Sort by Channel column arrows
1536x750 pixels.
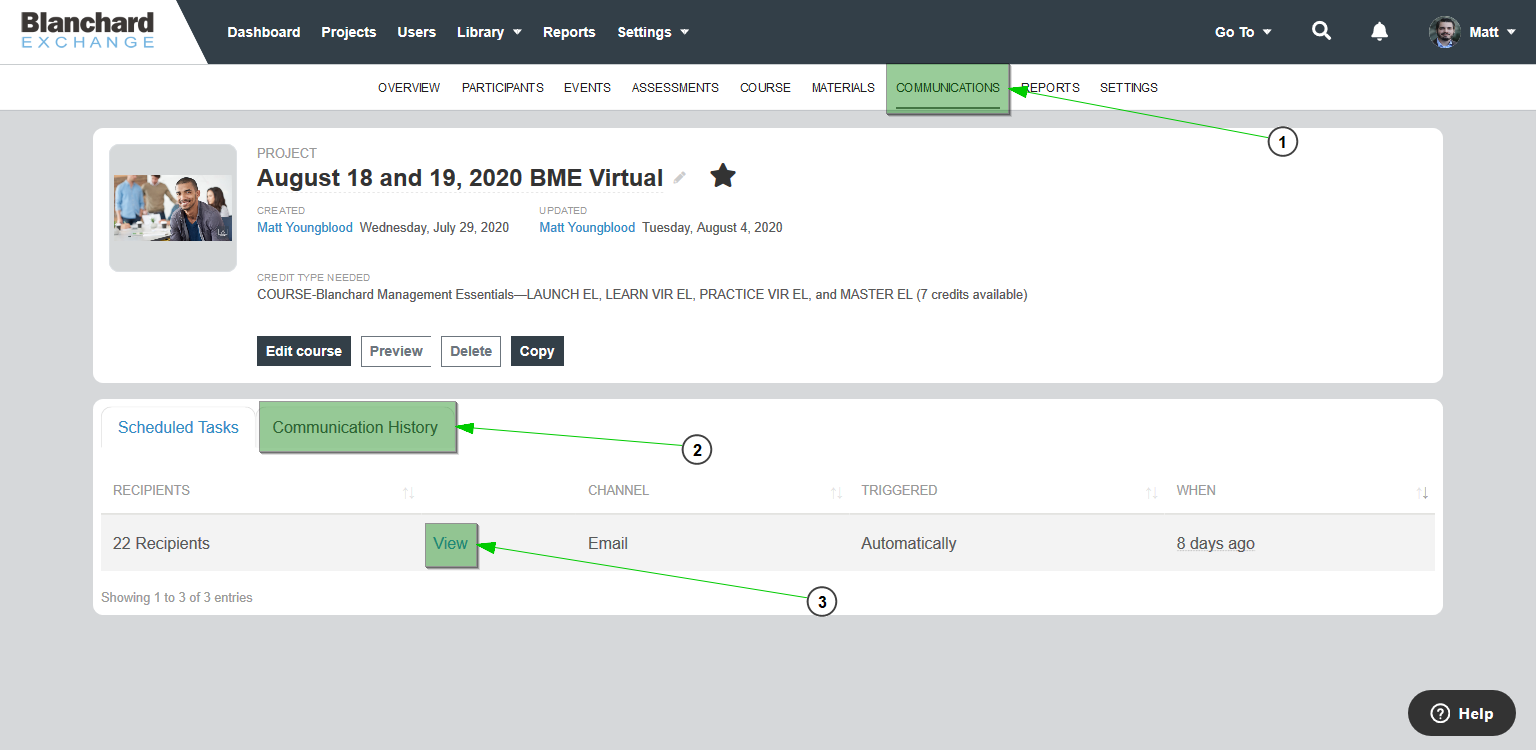click(x=836, y=492)
